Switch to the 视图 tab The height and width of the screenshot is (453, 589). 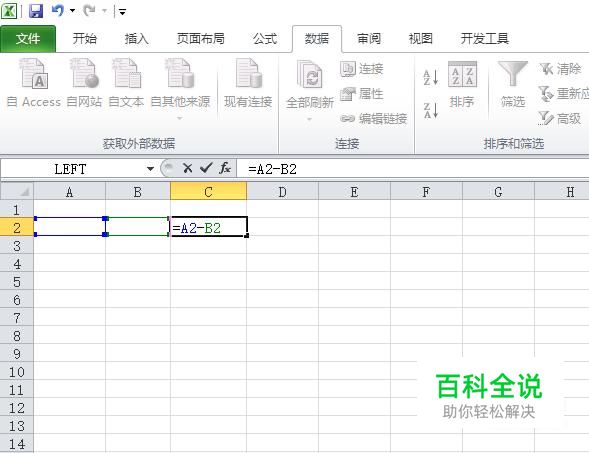421,39
